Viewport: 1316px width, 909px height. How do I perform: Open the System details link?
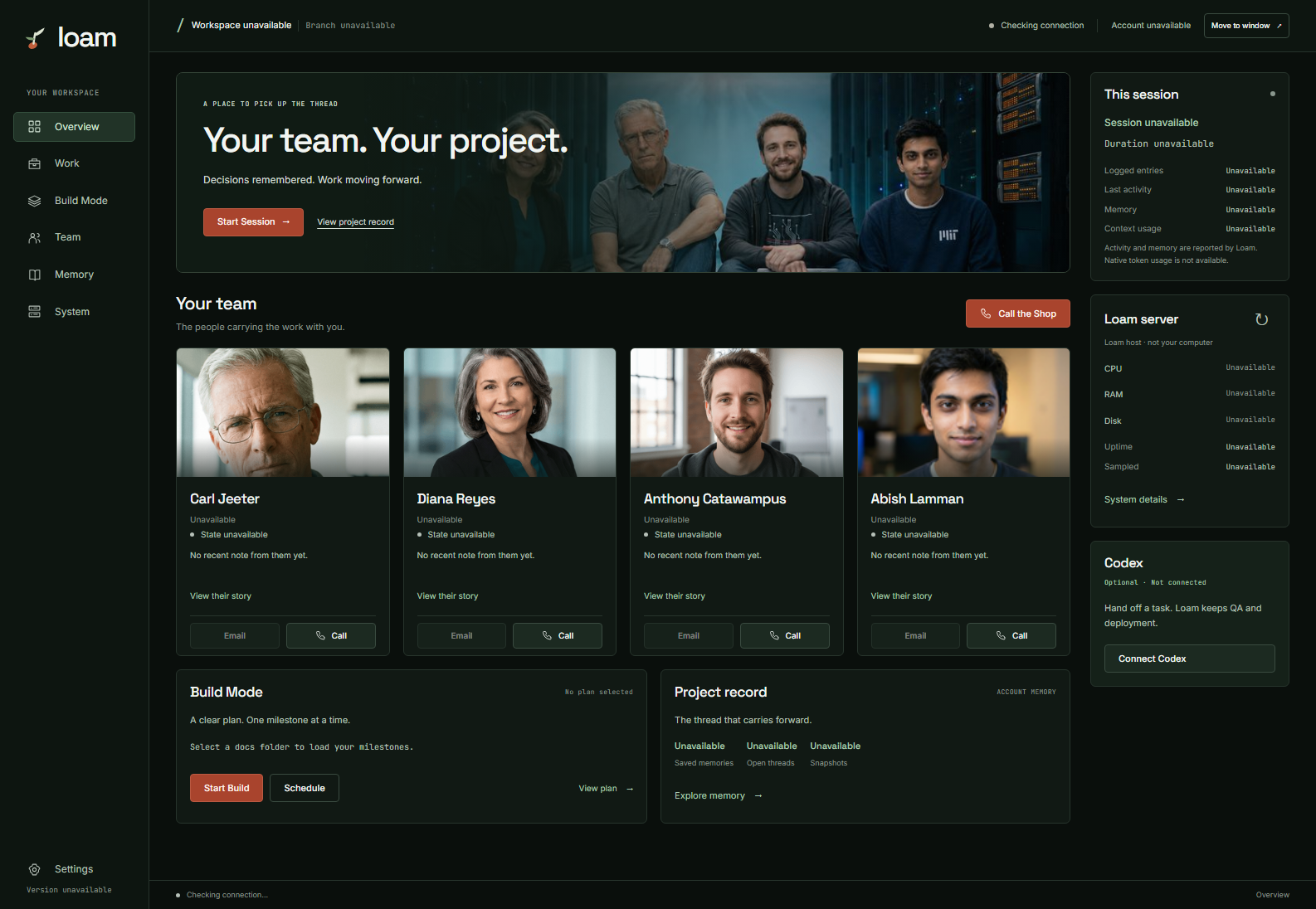pos(1144,499)
